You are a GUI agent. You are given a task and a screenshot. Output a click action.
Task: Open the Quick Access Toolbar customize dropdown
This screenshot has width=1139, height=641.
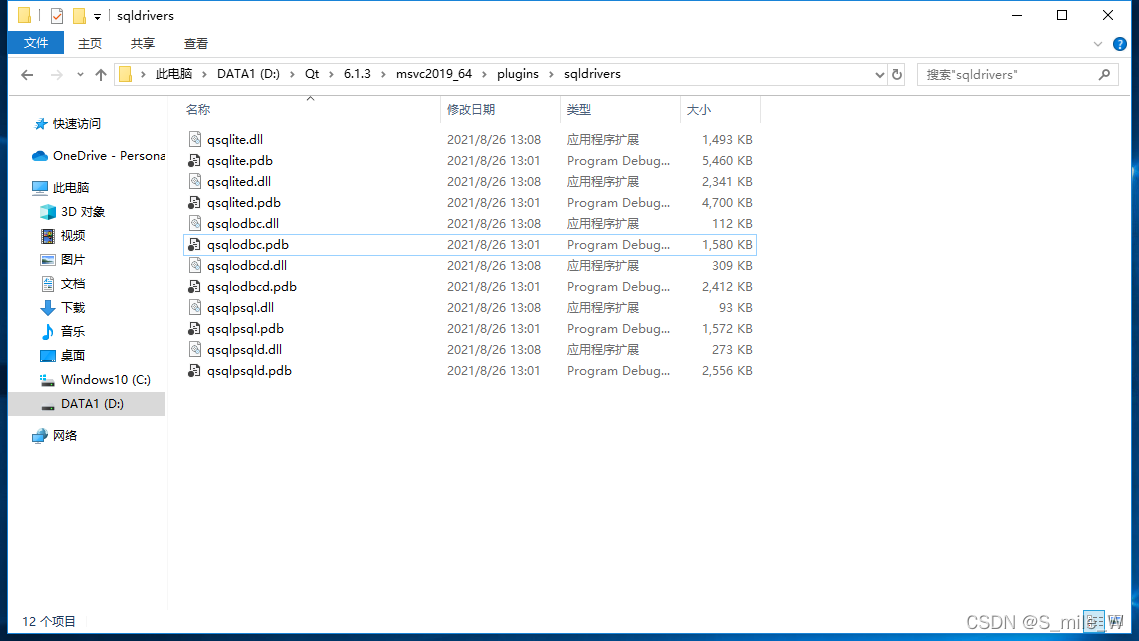pos(97,16)
